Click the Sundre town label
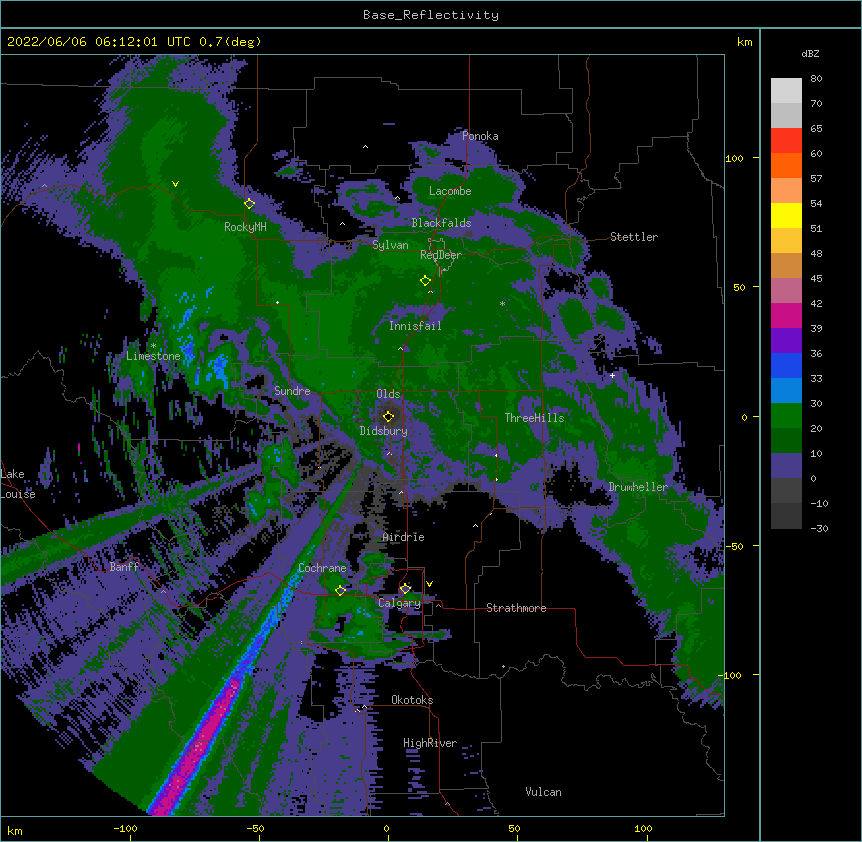 292,391
